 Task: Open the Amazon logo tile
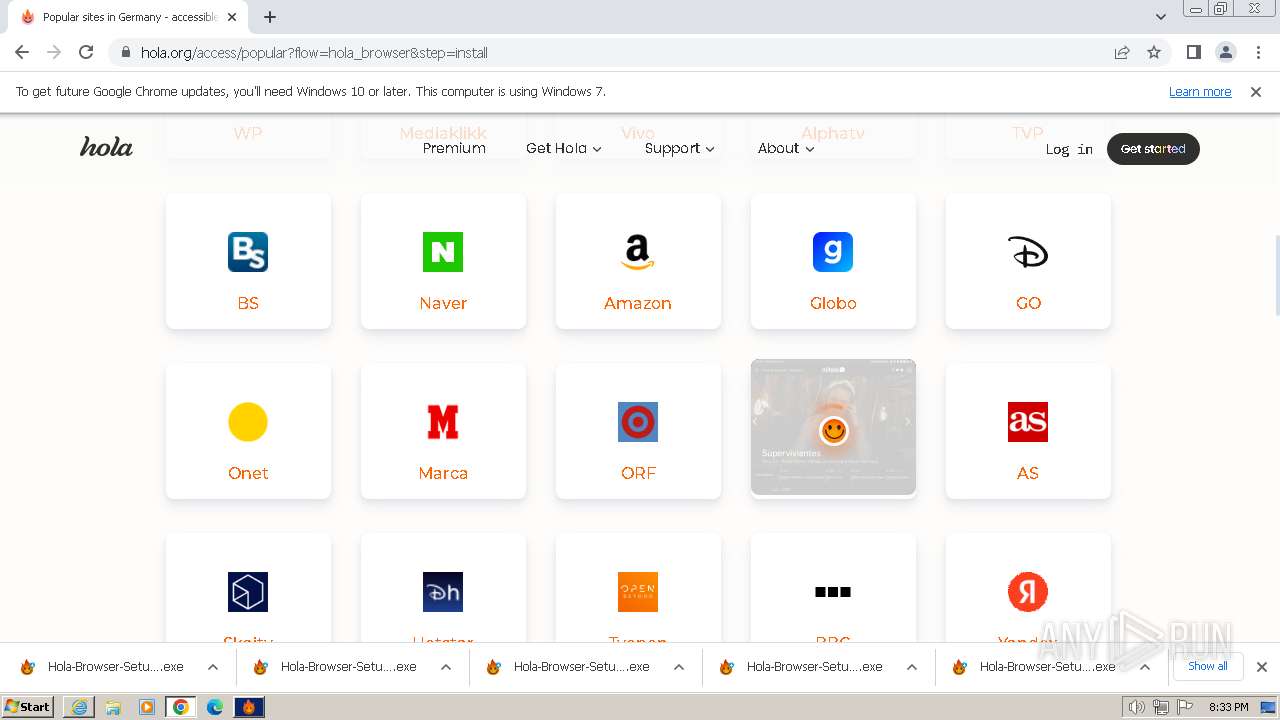click(638, 252)
